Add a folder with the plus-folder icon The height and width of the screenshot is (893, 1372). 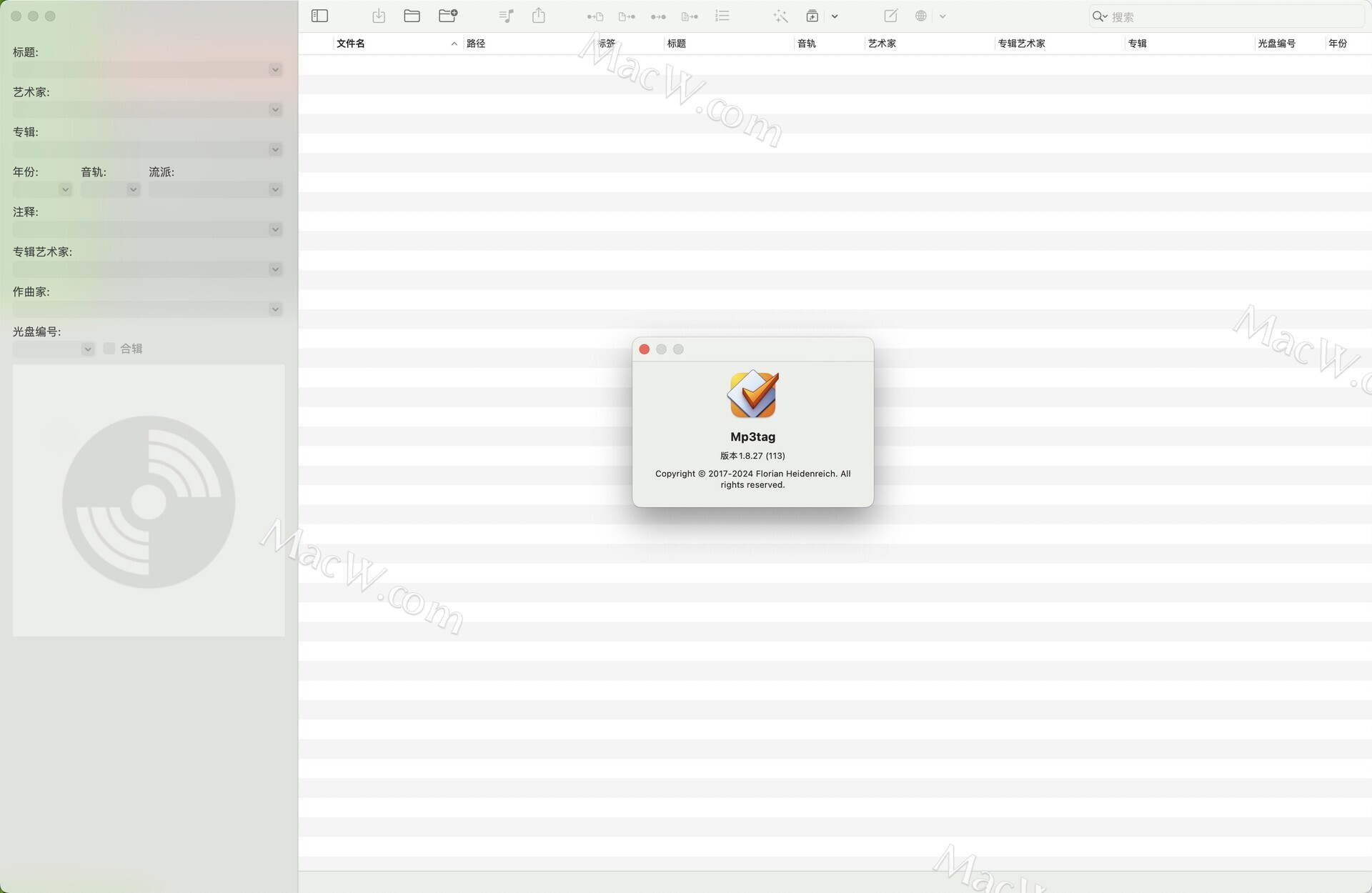(x=448, y=16)
